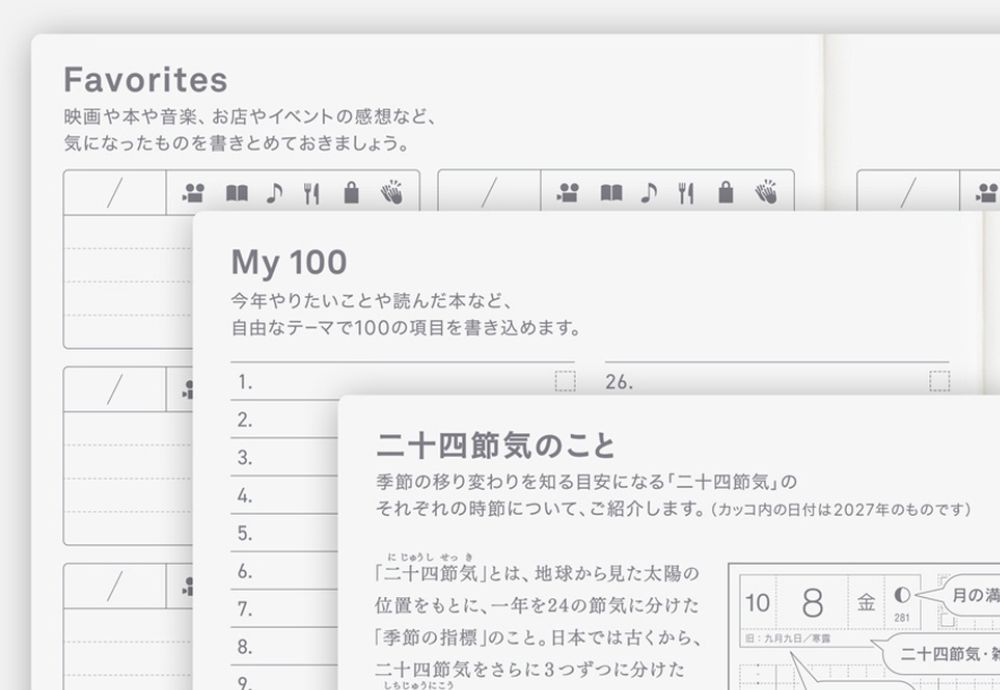Click list number "4." on My 100
This screenshot has width=1000, height=690.
[245, 495]
